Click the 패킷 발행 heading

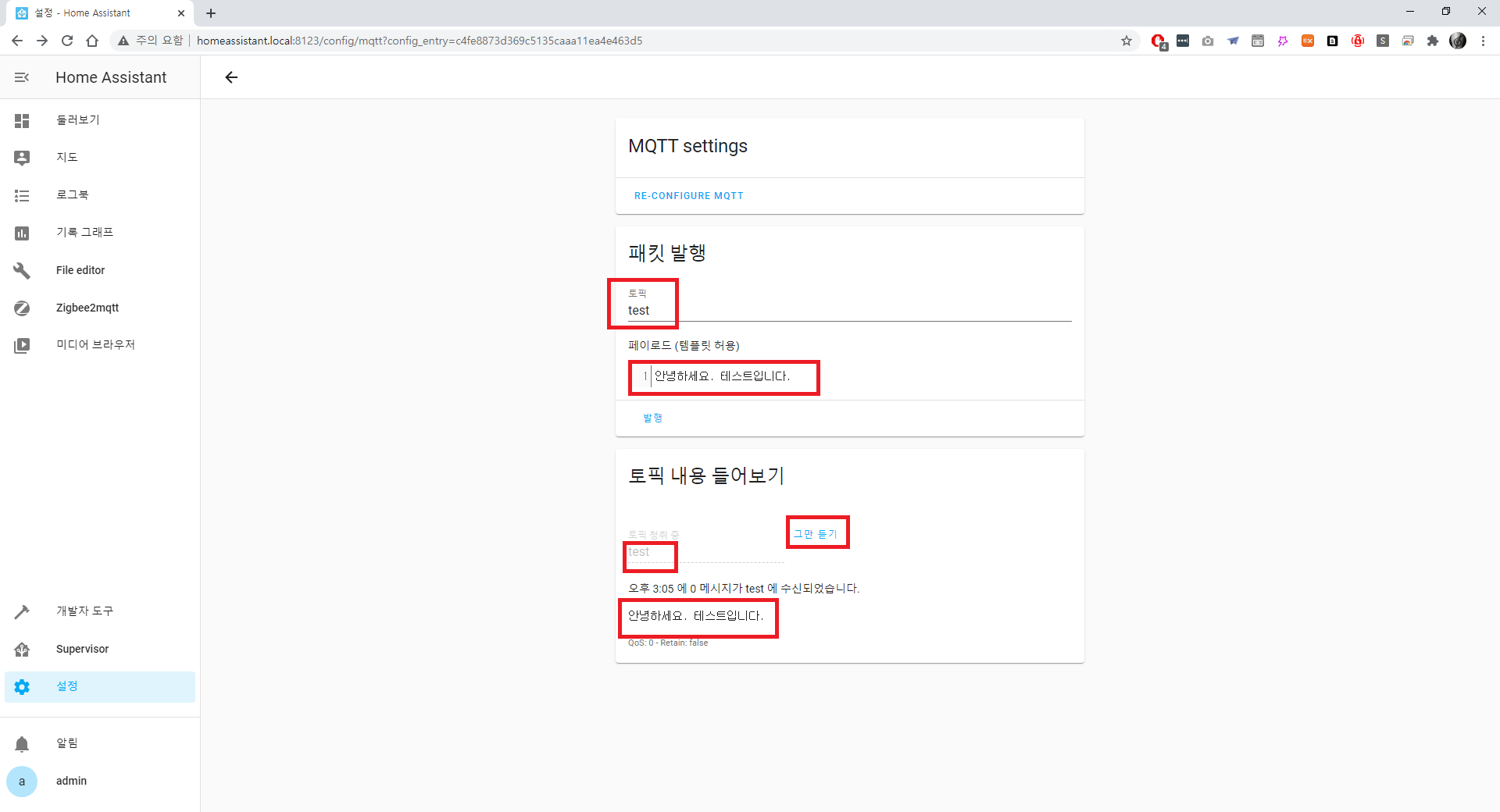click(667, 253)
